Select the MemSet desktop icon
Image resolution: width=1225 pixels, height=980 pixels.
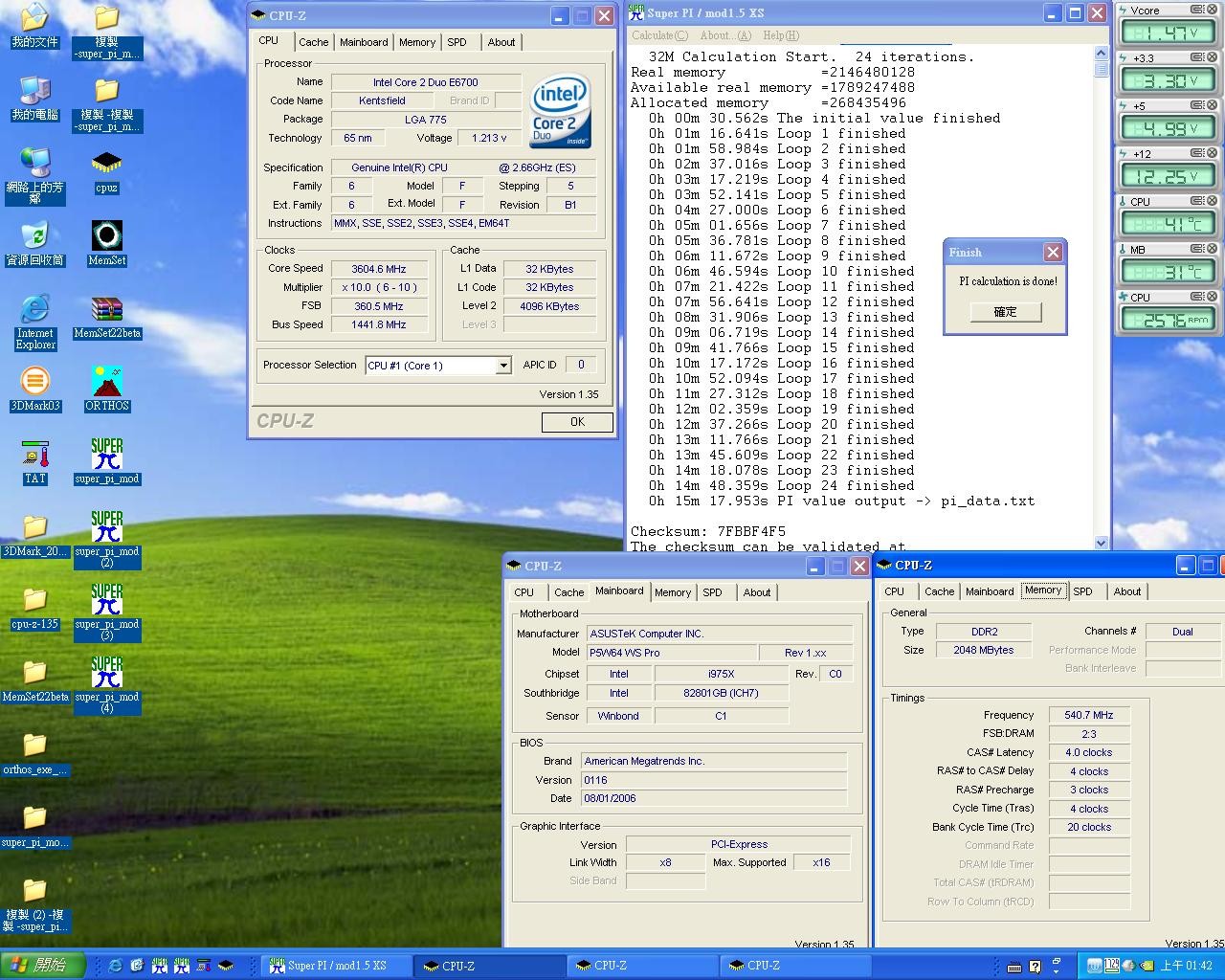[x=106, y=244]
